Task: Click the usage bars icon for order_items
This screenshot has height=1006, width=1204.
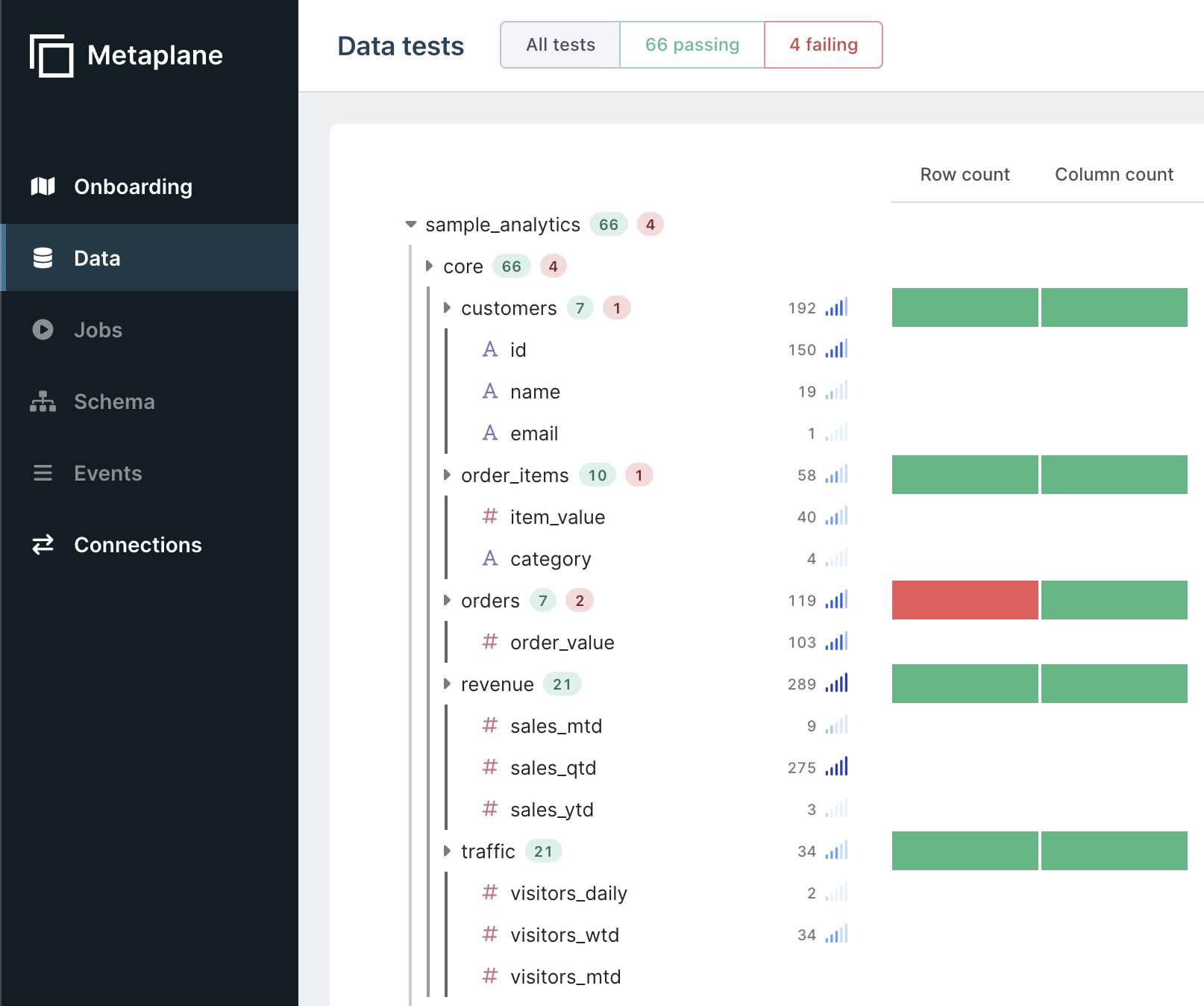Action: point(837,474)
